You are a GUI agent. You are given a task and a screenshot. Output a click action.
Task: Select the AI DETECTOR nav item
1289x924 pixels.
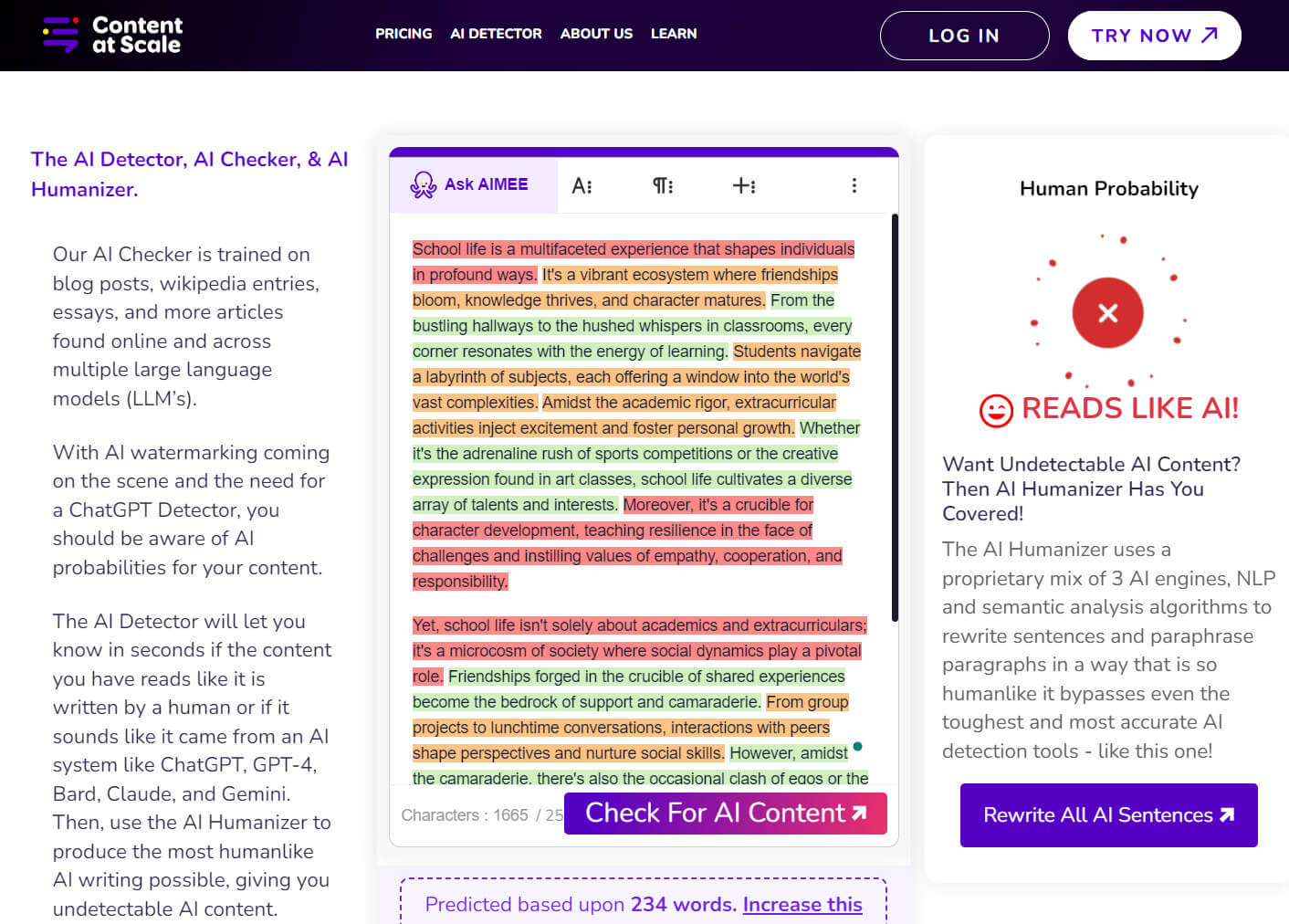point(496,34)
